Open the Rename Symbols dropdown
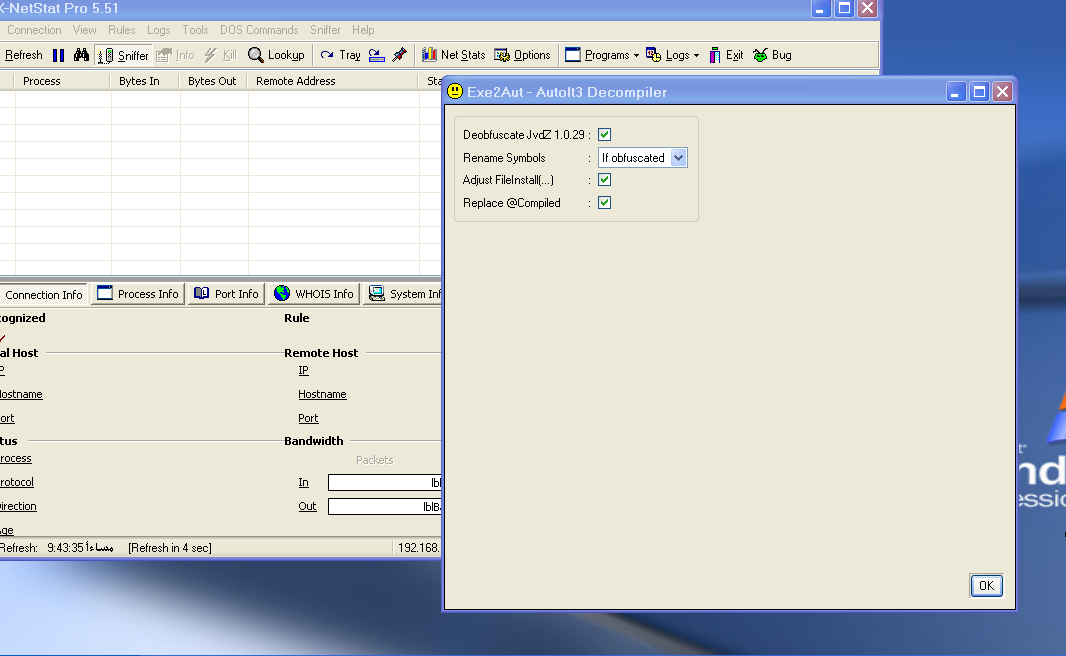 click(679, 158)
